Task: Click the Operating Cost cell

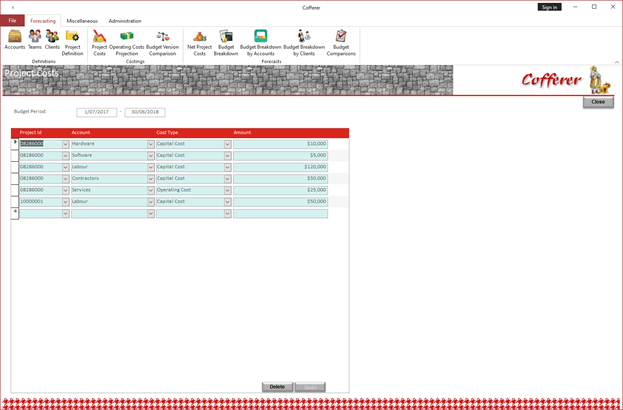Action: pos(190,190)
